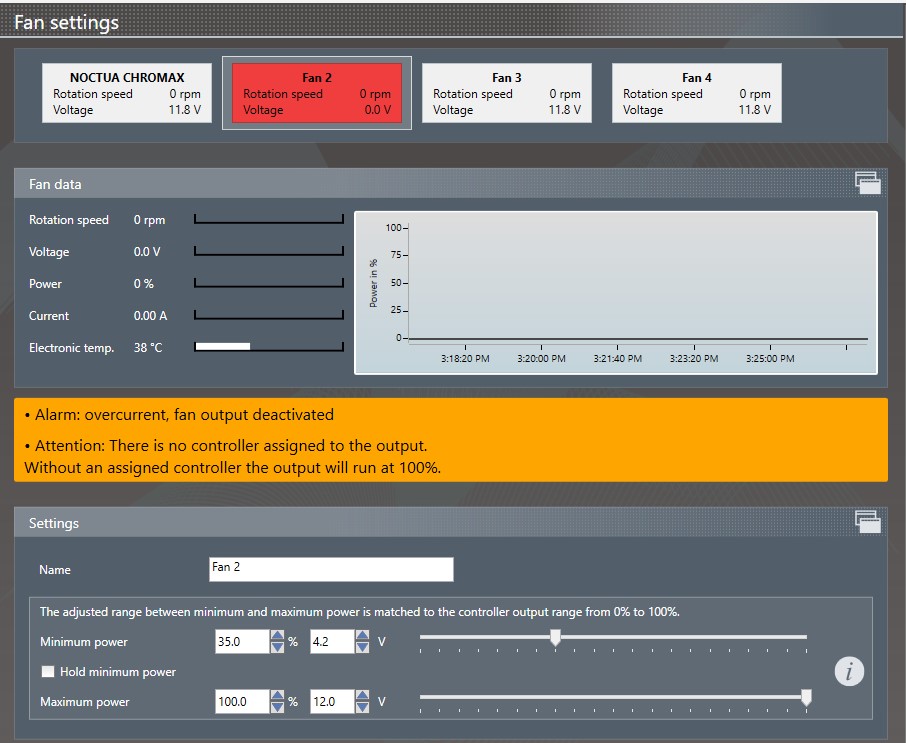Click the info icon beside power sliders
The width and height of the screenshot is (906, 743).
point(849,672)
